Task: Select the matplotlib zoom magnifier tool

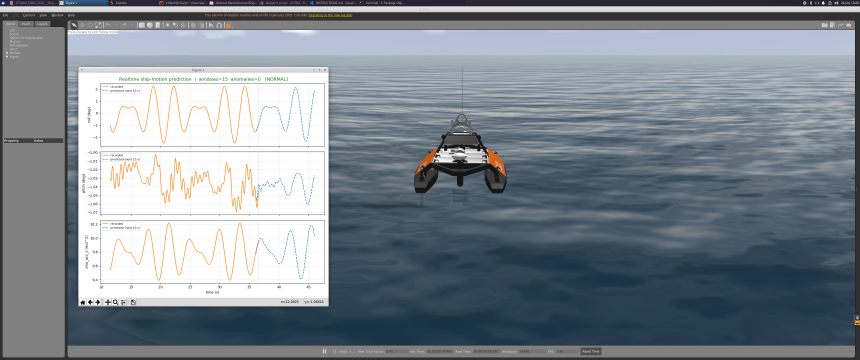Action: click(x=115, y=302)
